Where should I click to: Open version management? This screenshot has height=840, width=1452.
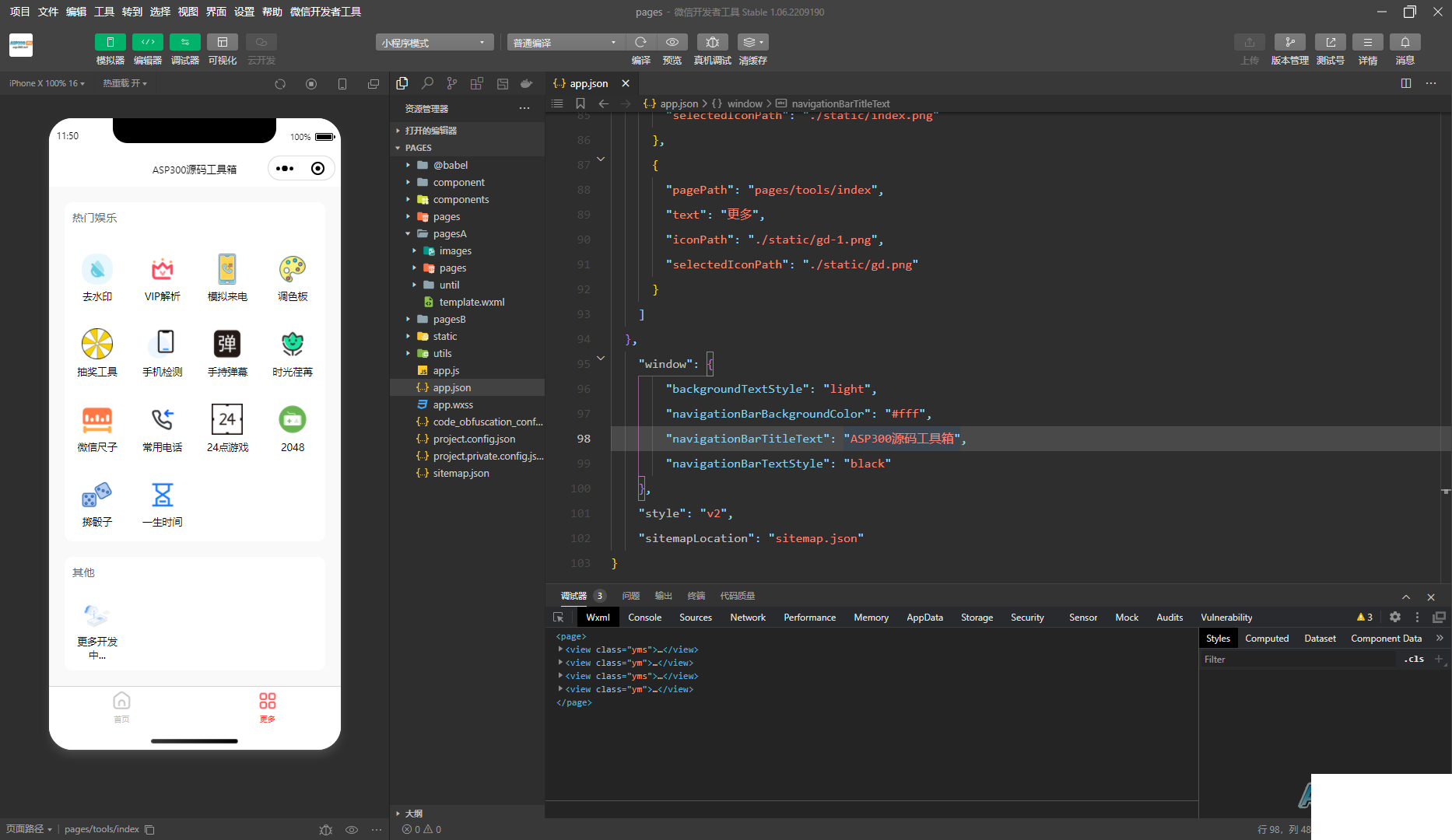pos(1289,42)
